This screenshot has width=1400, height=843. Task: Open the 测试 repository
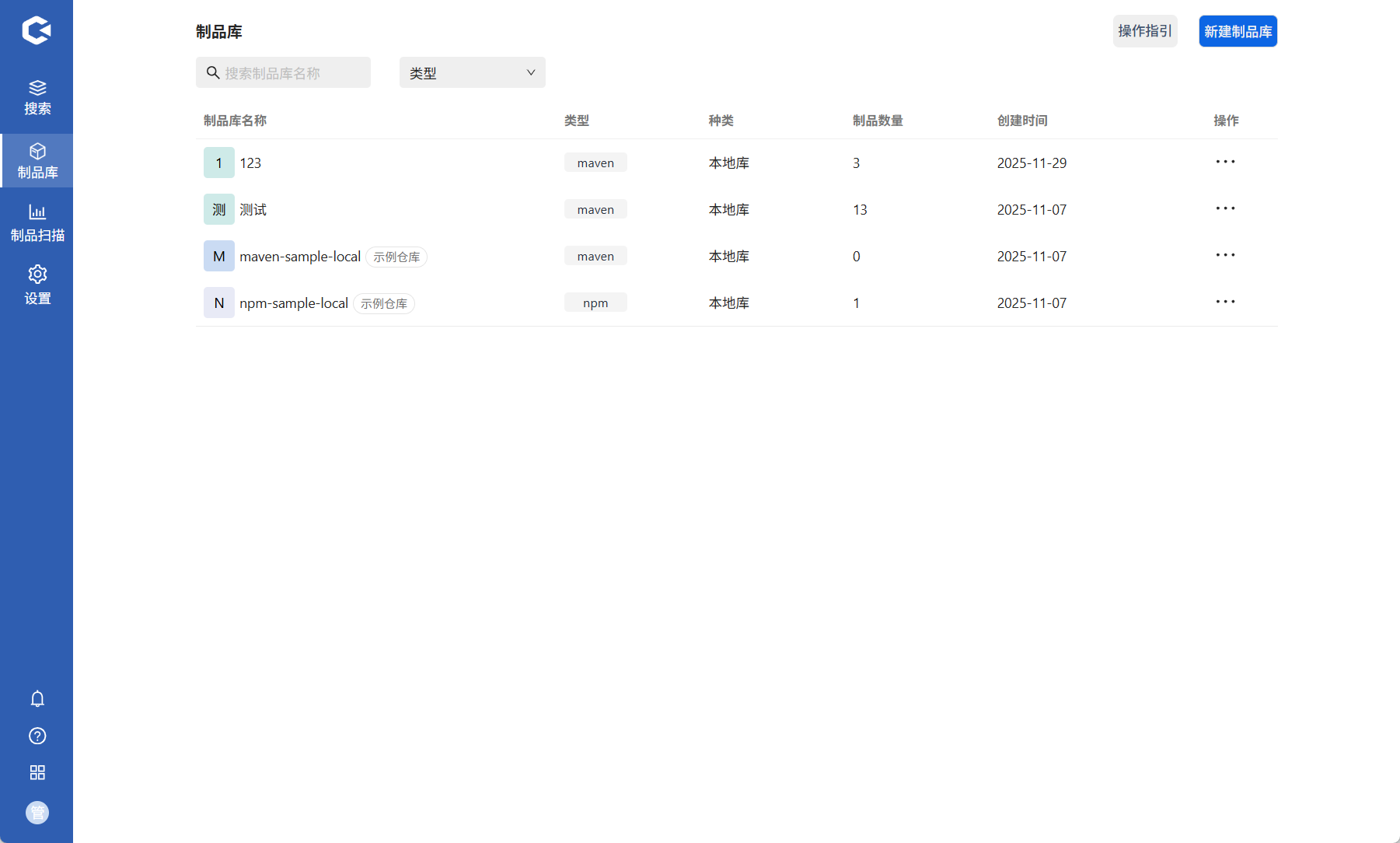(x=253, y=209)
